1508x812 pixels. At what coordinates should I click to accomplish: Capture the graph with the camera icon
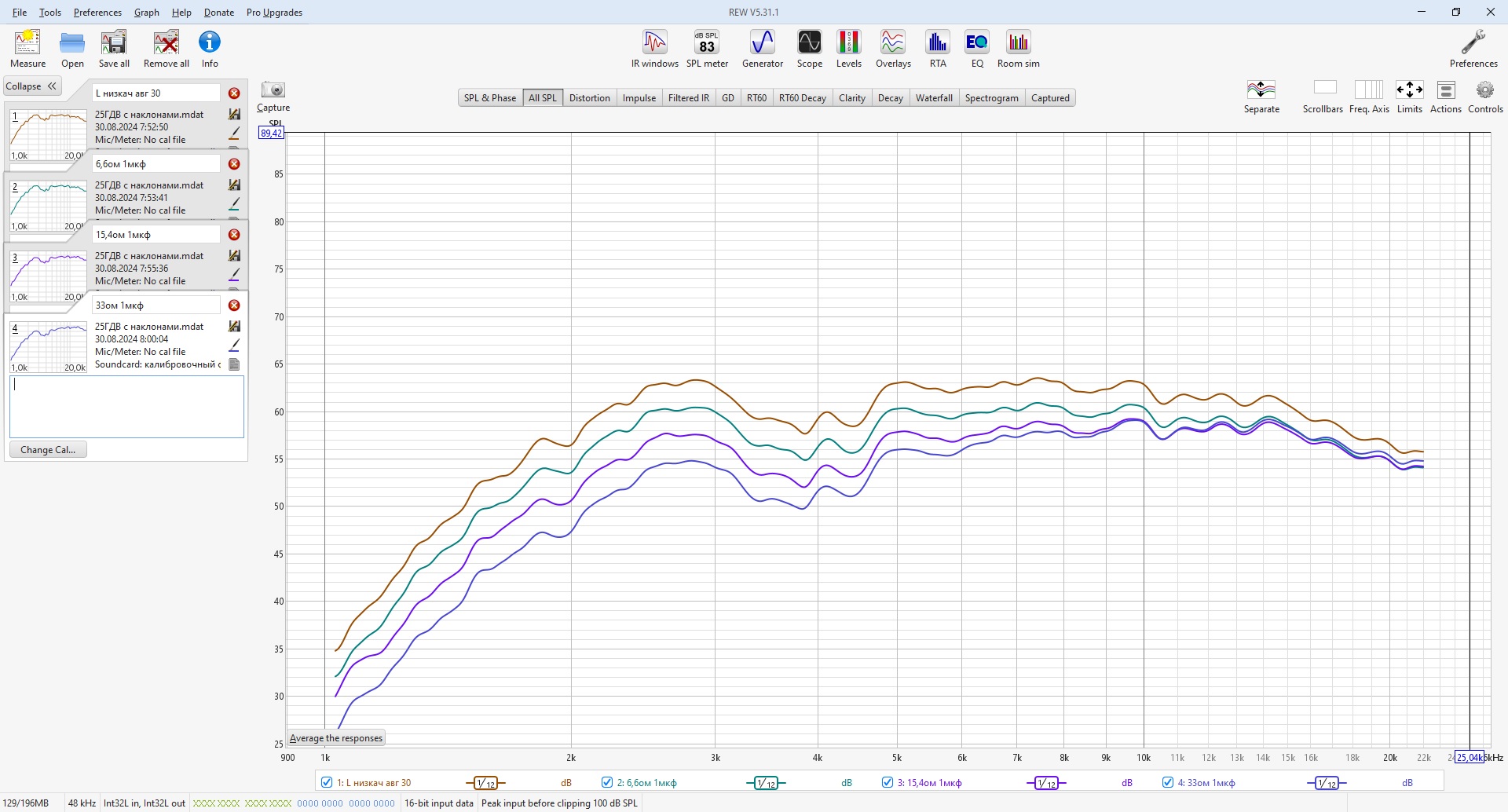(273, 97)
